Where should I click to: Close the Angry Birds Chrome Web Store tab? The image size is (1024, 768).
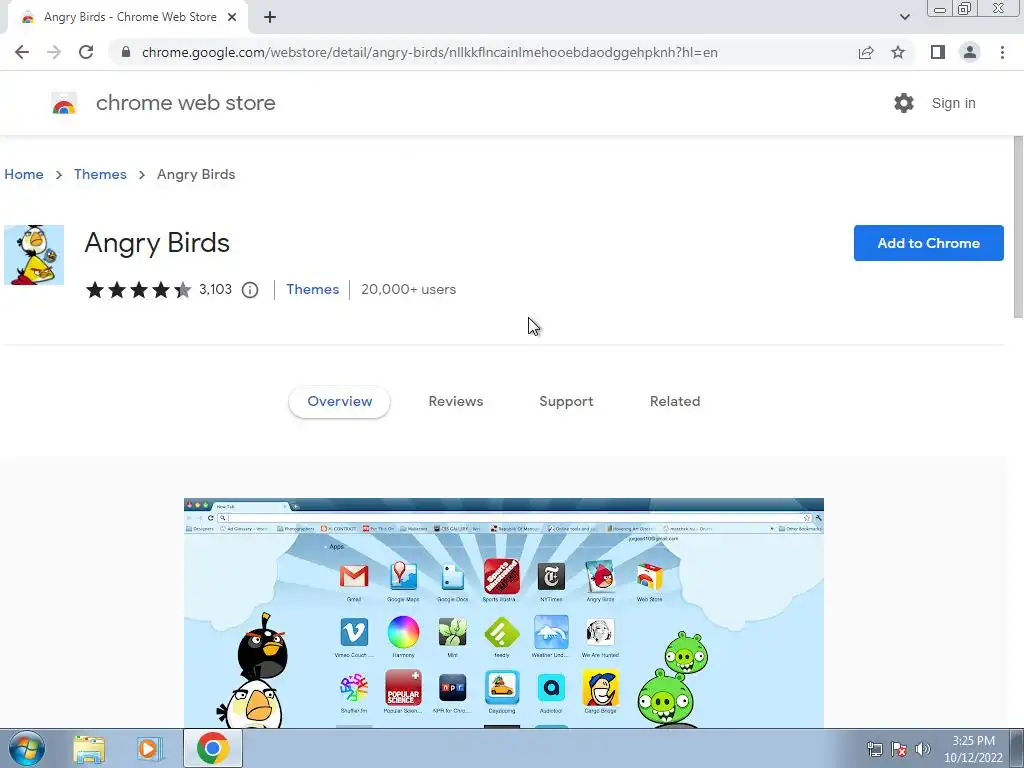[232, 18]
